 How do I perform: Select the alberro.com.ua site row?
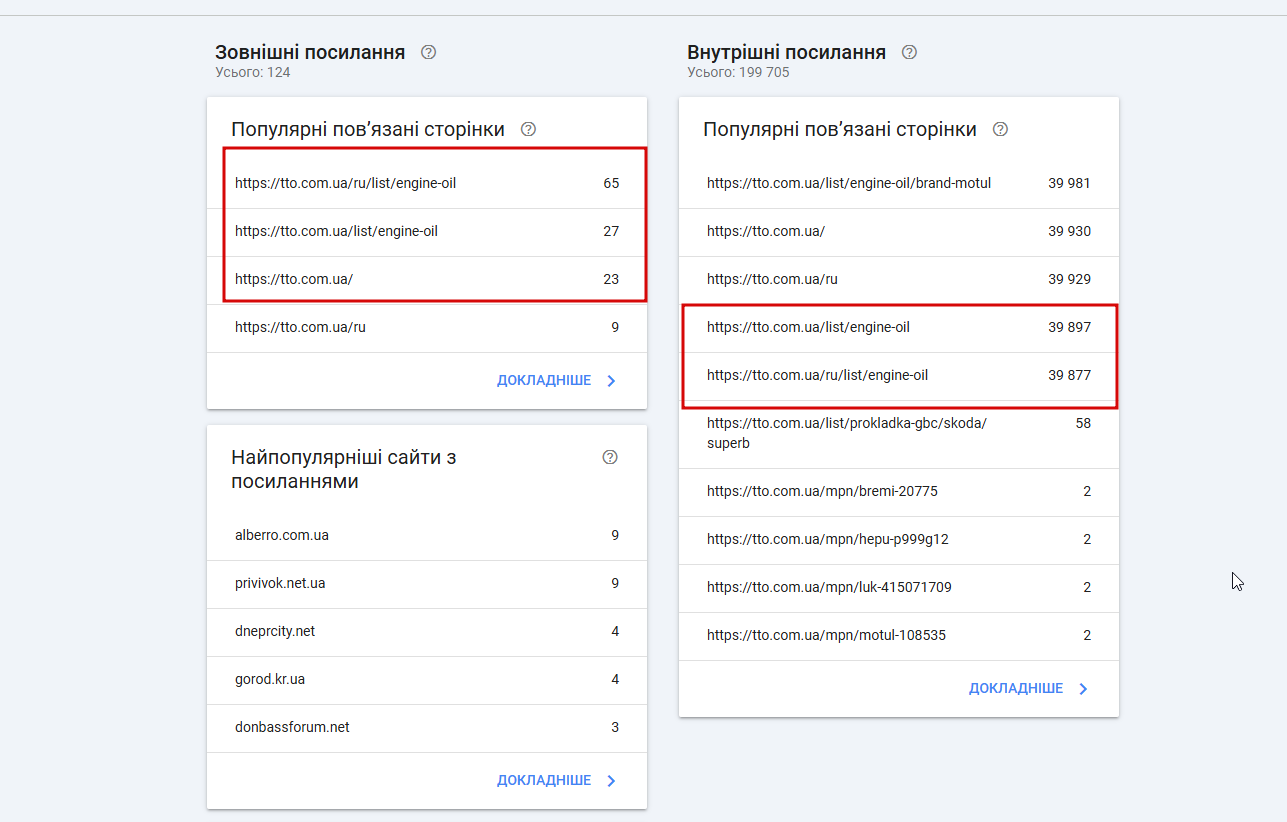pyautogui.click(x=427, y=535)
